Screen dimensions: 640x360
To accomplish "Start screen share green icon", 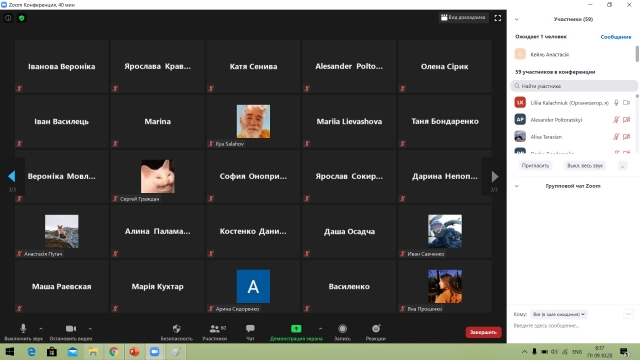I will tap(296, 329).
